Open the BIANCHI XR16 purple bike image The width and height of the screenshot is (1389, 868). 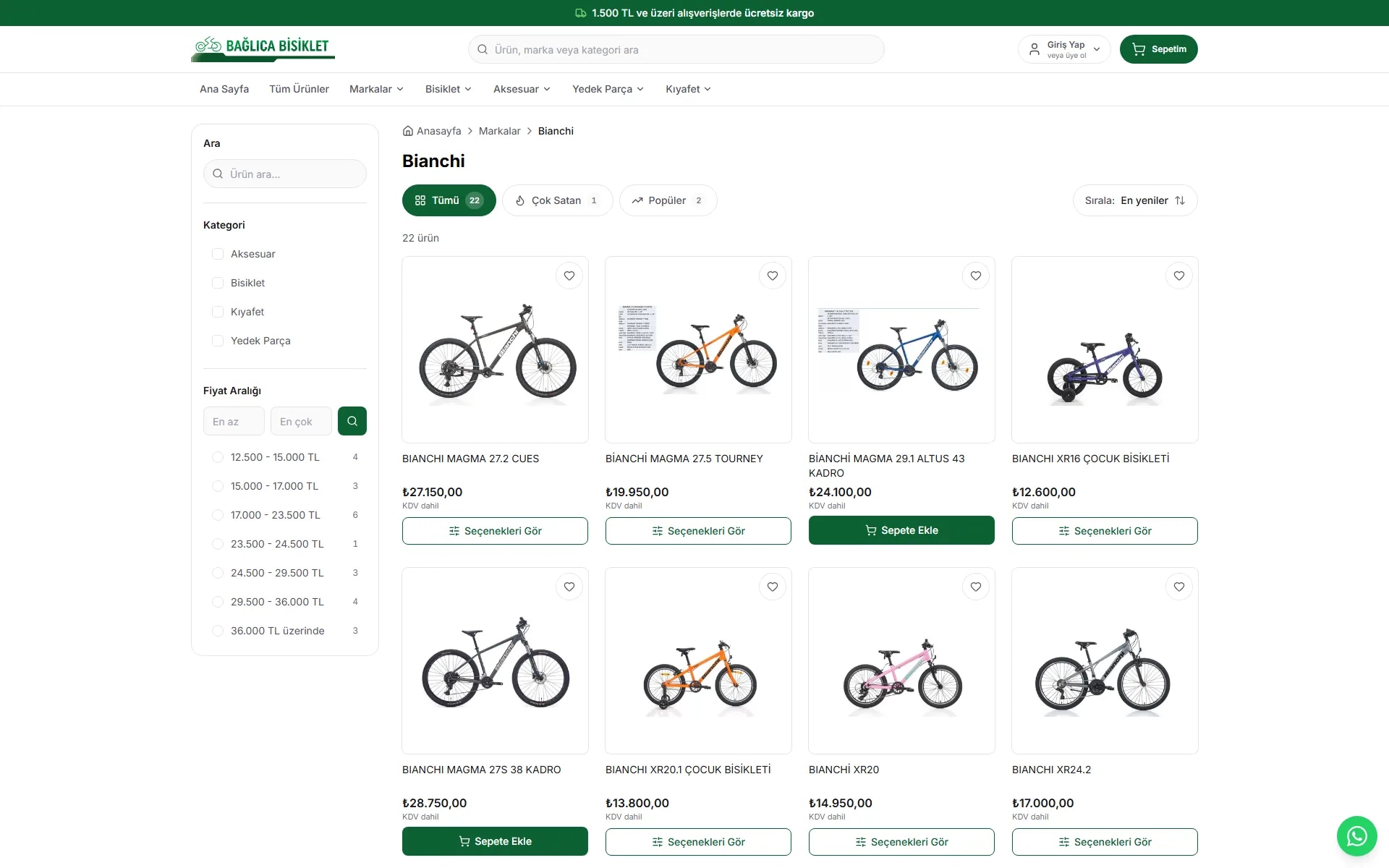tap(1105, 350)
